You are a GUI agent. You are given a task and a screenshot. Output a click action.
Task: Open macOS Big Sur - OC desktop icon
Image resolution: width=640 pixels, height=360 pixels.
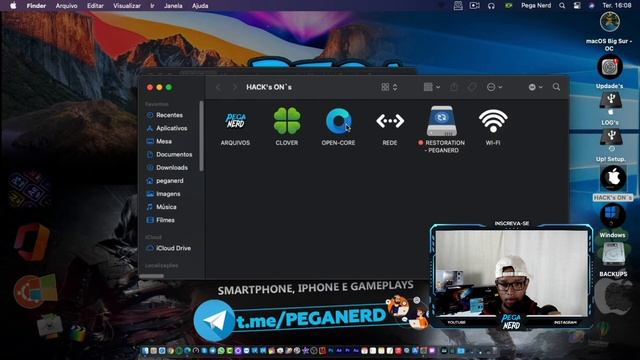(x=610, y=22)
